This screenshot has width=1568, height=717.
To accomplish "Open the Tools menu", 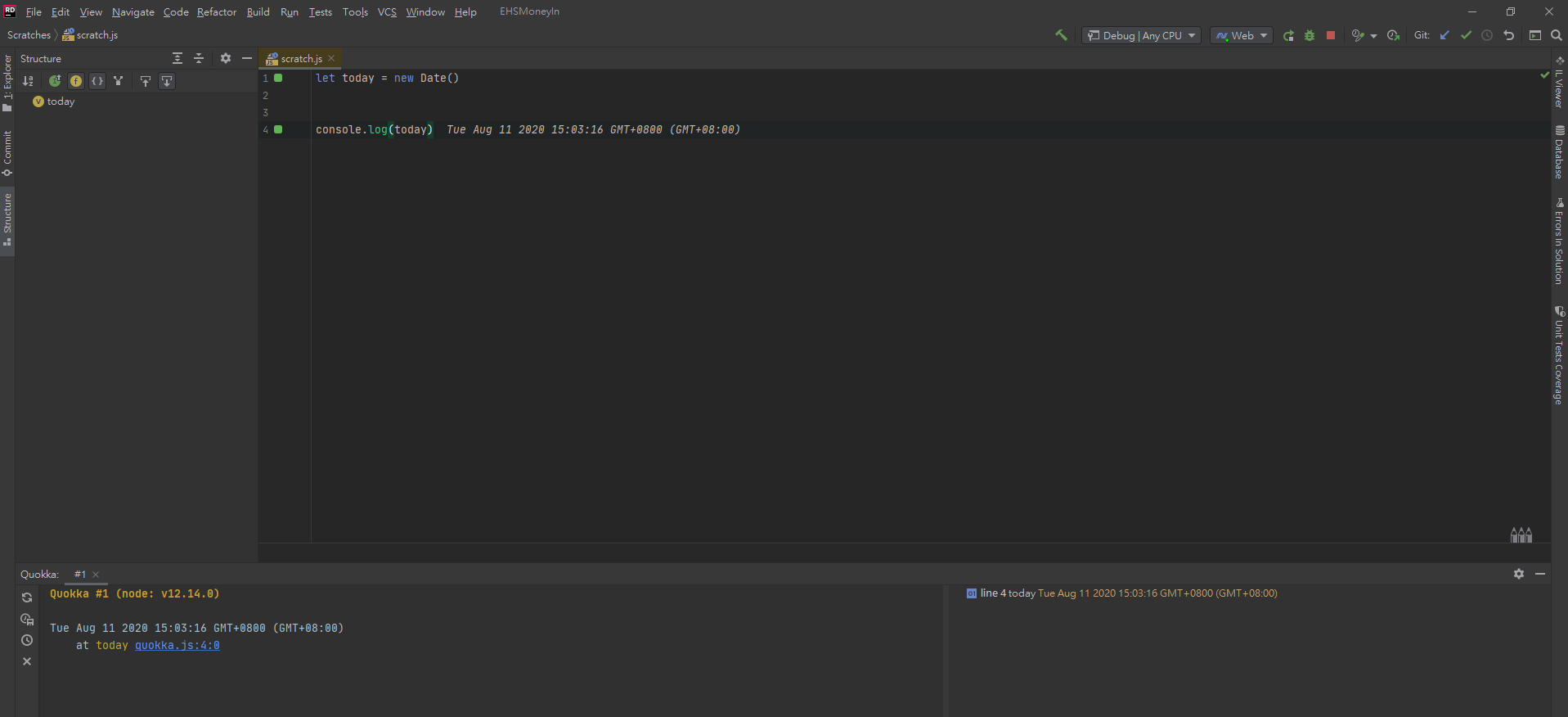I will (x=355, y=12).
